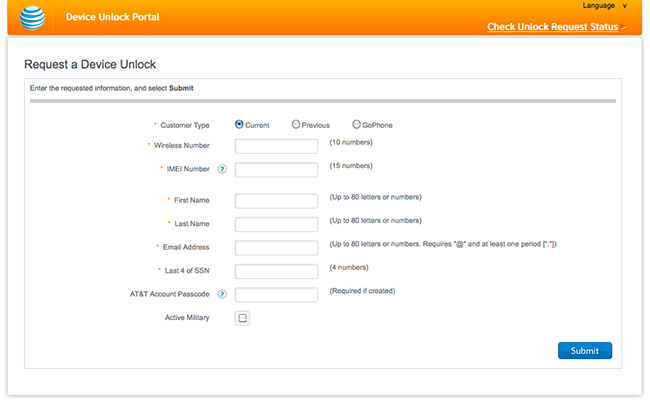This screenshot has width=650, height=406.
Task: Open the AT&T Account Passcode help icon
Action: coord(223,294)
